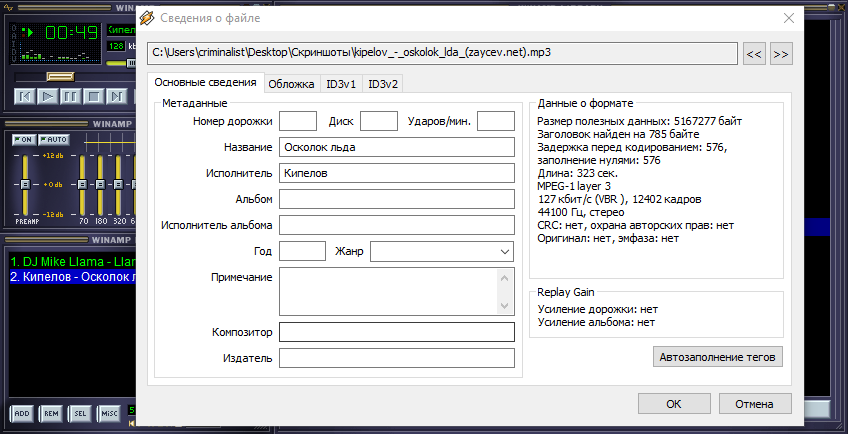Click the previous file '<<' button
The width and height of the screenshot is (848, 434).
point(756,53)
